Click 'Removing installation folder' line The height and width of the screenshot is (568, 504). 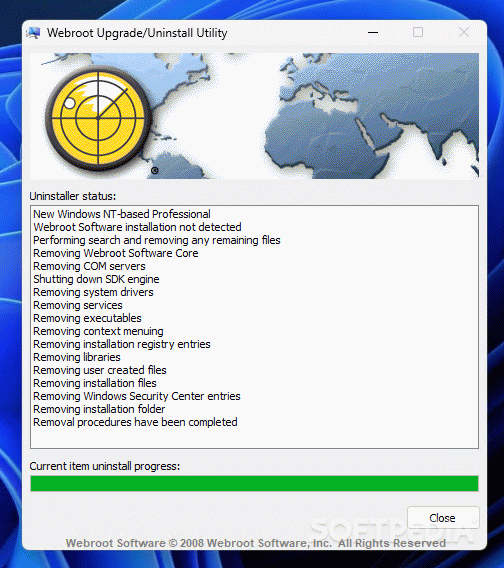tap(99, 410)
